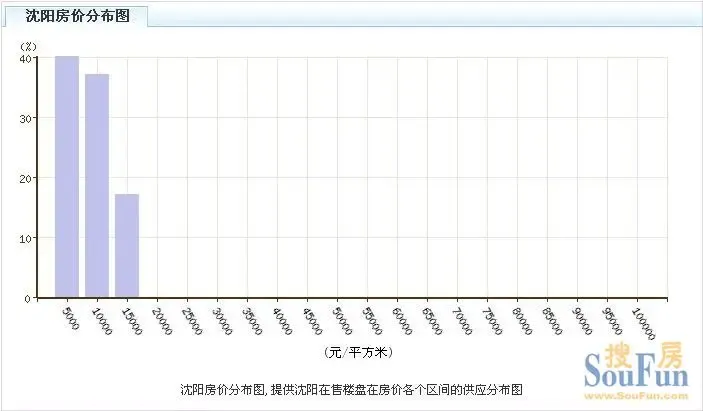This screenshot has width=703, height=411.
Task: Click the y-axis value 10
Action: coord(26,238)
